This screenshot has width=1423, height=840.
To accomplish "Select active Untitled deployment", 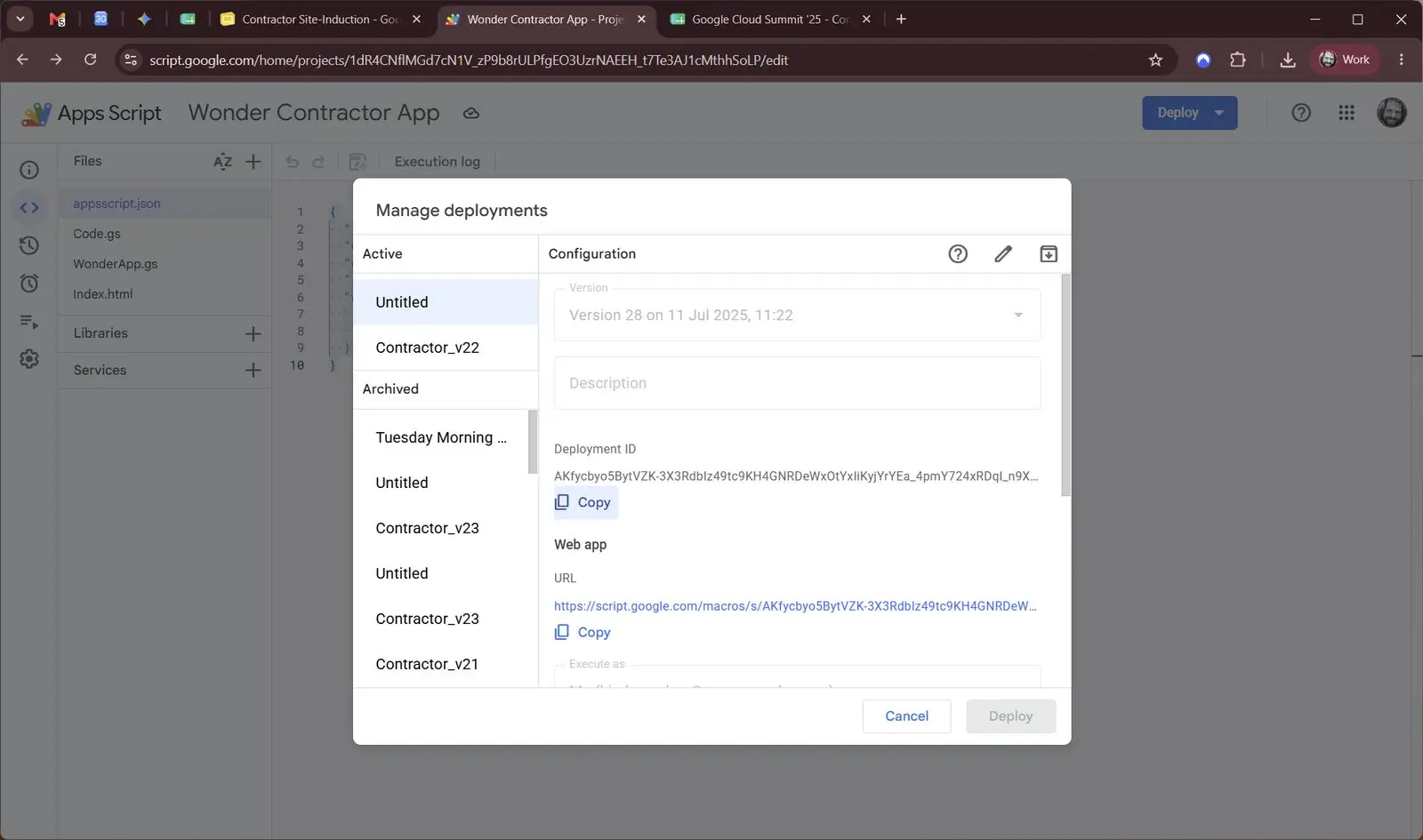I will click(x=446, y=302).
